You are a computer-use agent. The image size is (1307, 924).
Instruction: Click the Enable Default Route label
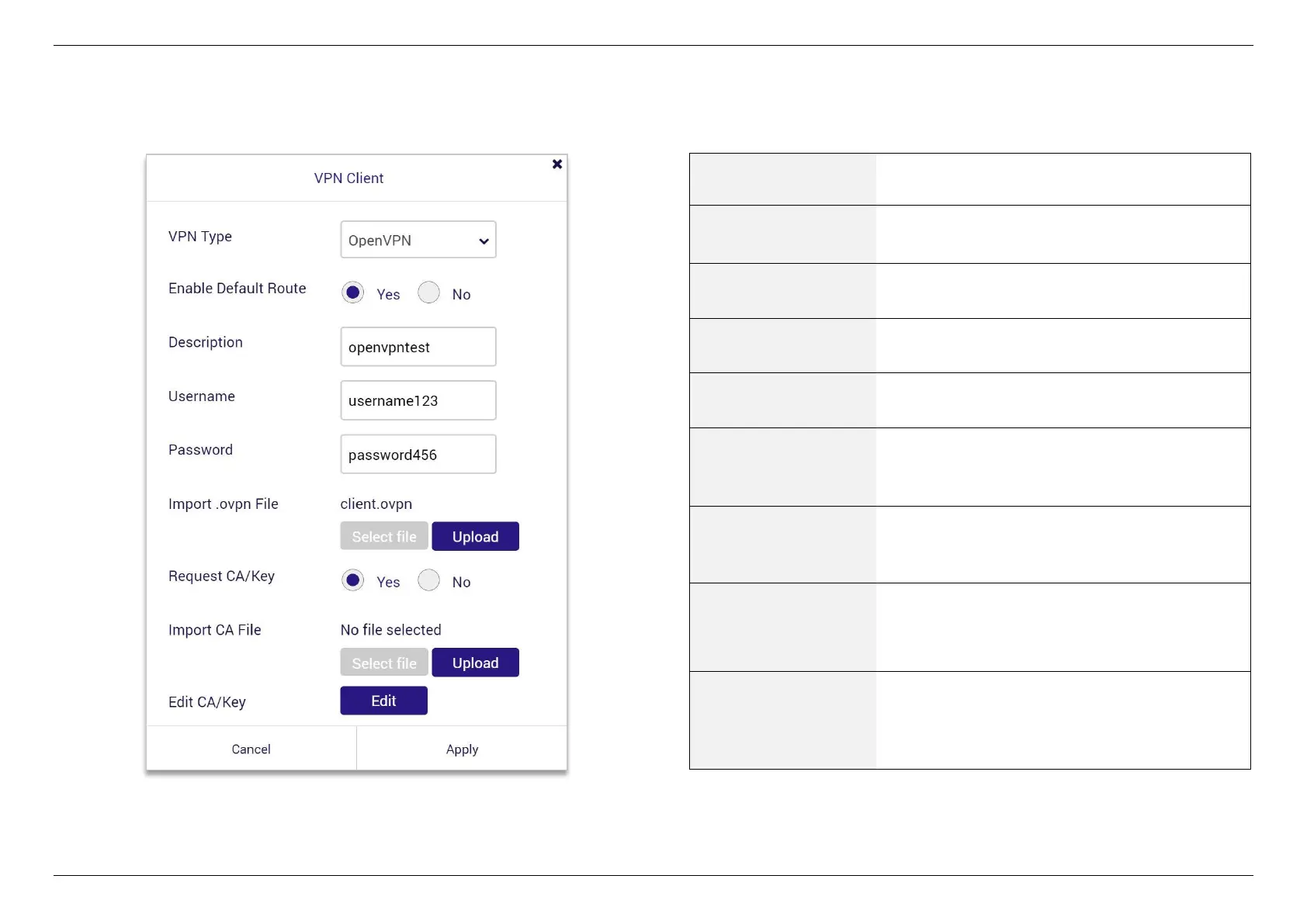(237, 289)
